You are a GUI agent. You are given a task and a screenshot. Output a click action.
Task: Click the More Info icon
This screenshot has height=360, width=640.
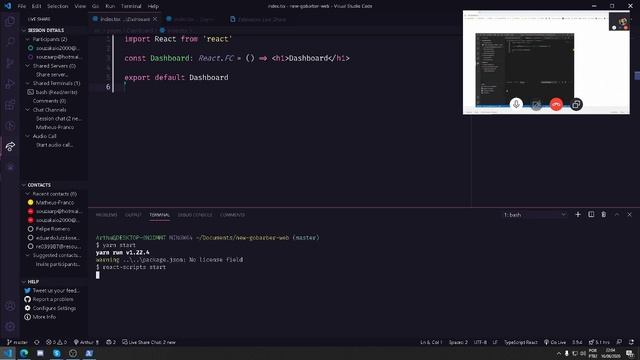click(x=27, y=317)
